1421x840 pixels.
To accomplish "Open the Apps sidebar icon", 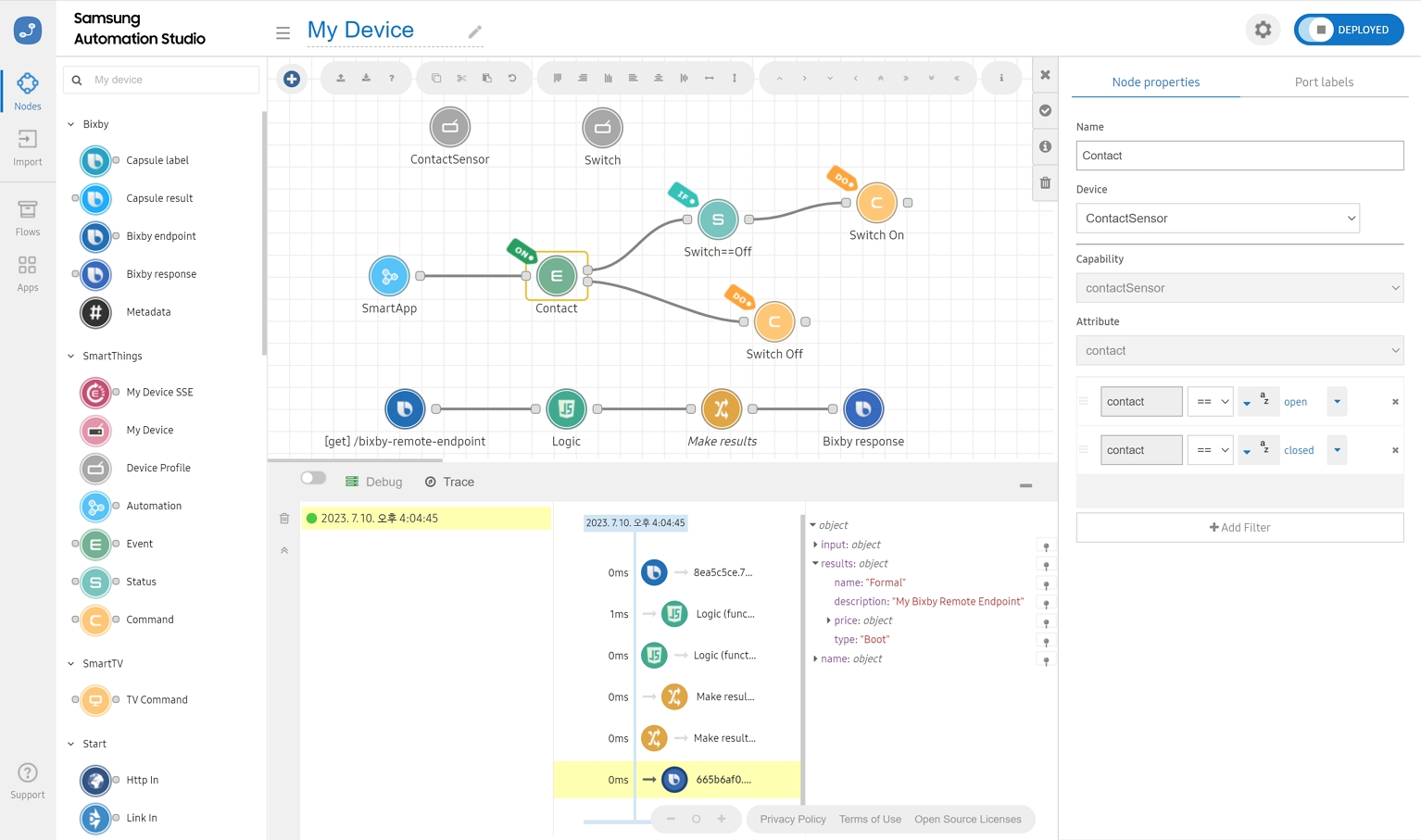I will (x=28, y=273).
